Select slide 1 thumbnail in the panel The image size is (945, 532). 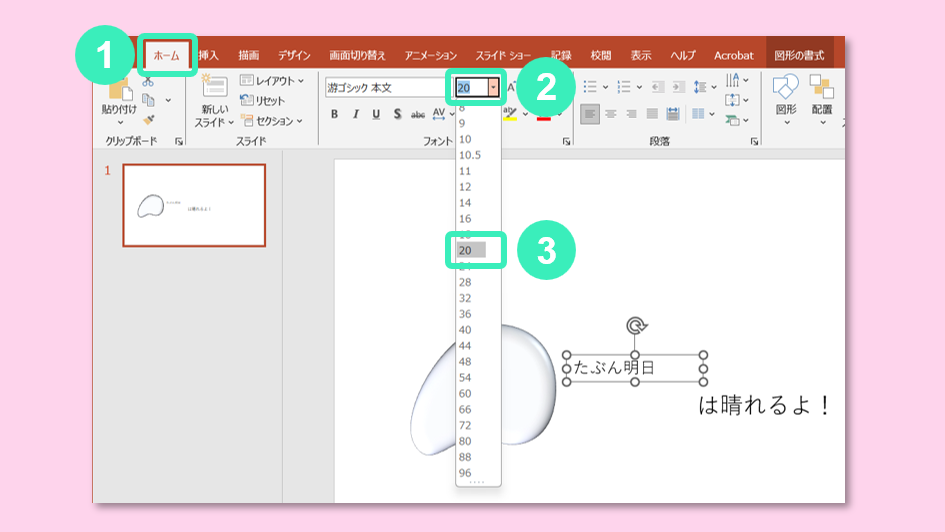(x=194, y=205)
